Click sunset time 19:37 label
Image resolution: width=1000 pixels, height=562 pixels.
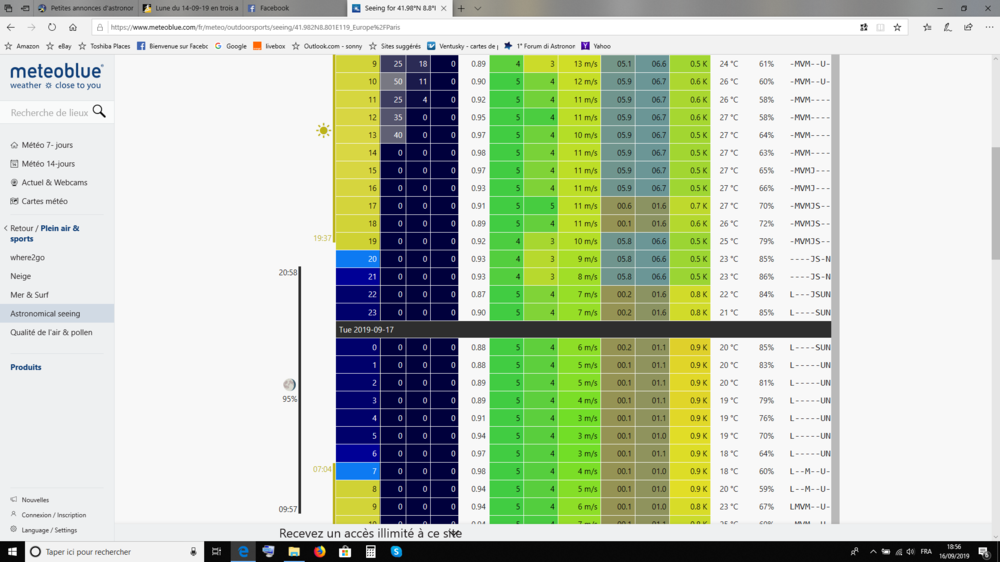pyautogui.click(x=322, y=238)
